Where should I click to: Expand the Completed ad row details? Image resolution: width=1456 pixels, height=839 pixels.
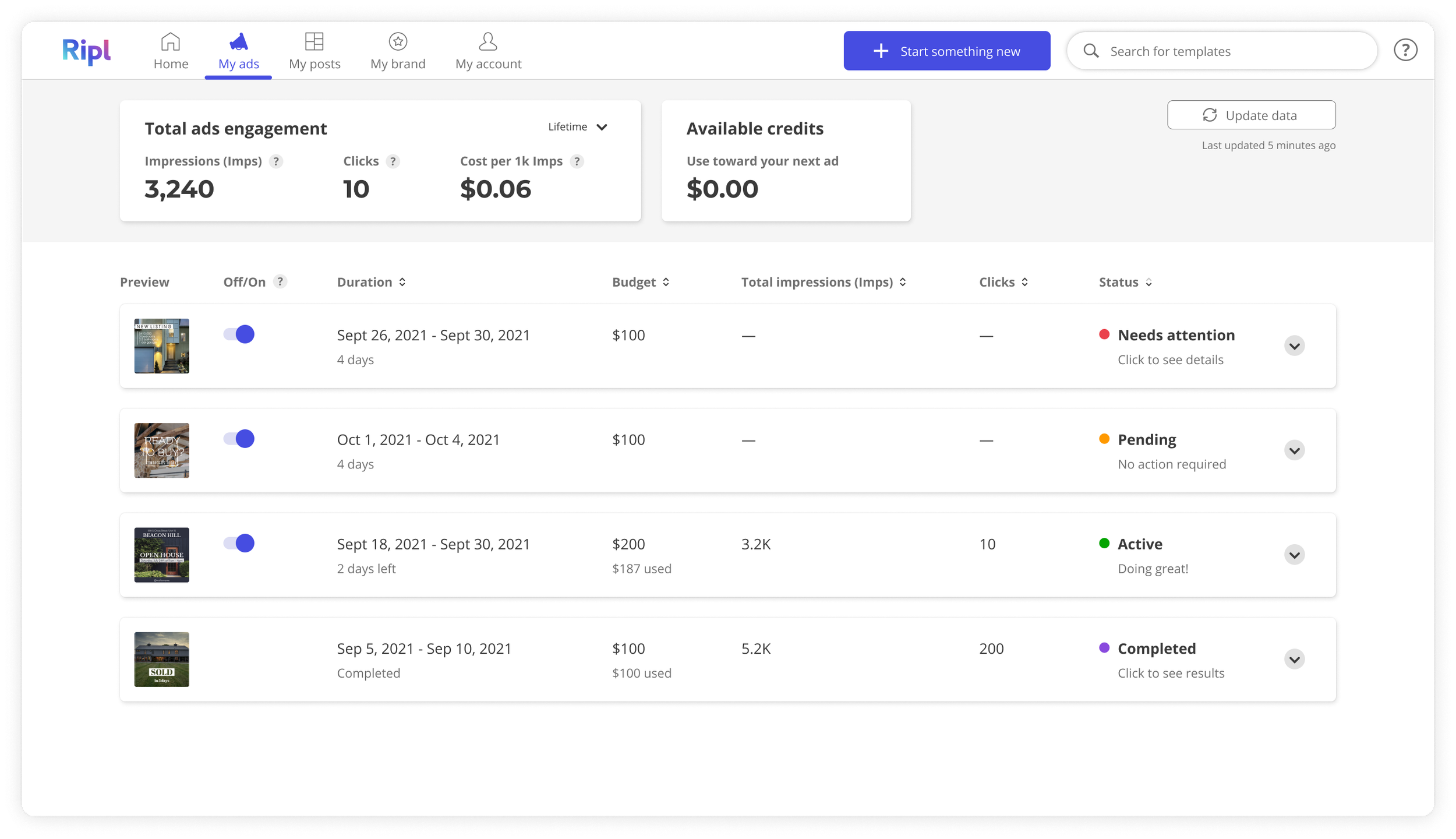(x=1294, y=660)
